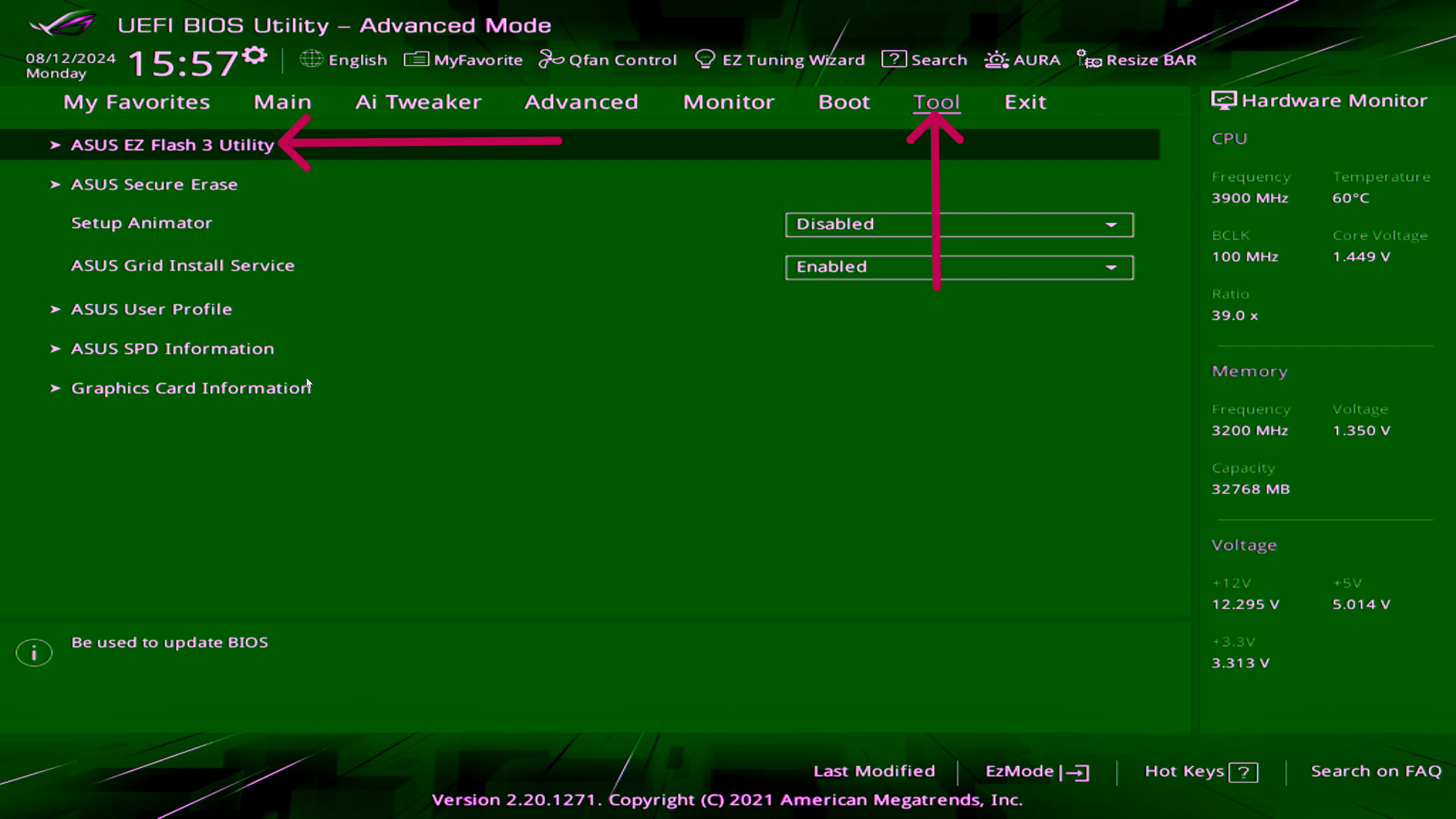
Task: Expand arrow beside ASUS EZ Flash 3 Utility
Action: pos(55,145)
